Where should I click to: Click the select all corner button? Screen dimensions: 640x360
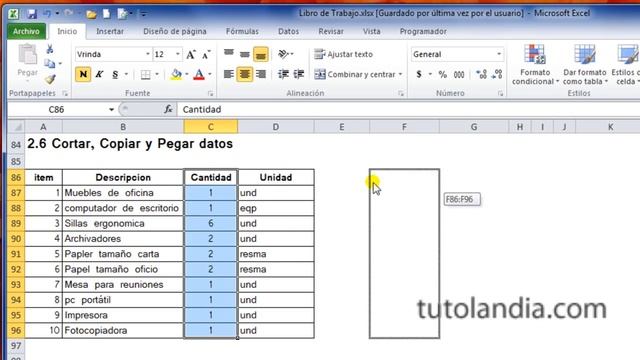pos(16,127)
